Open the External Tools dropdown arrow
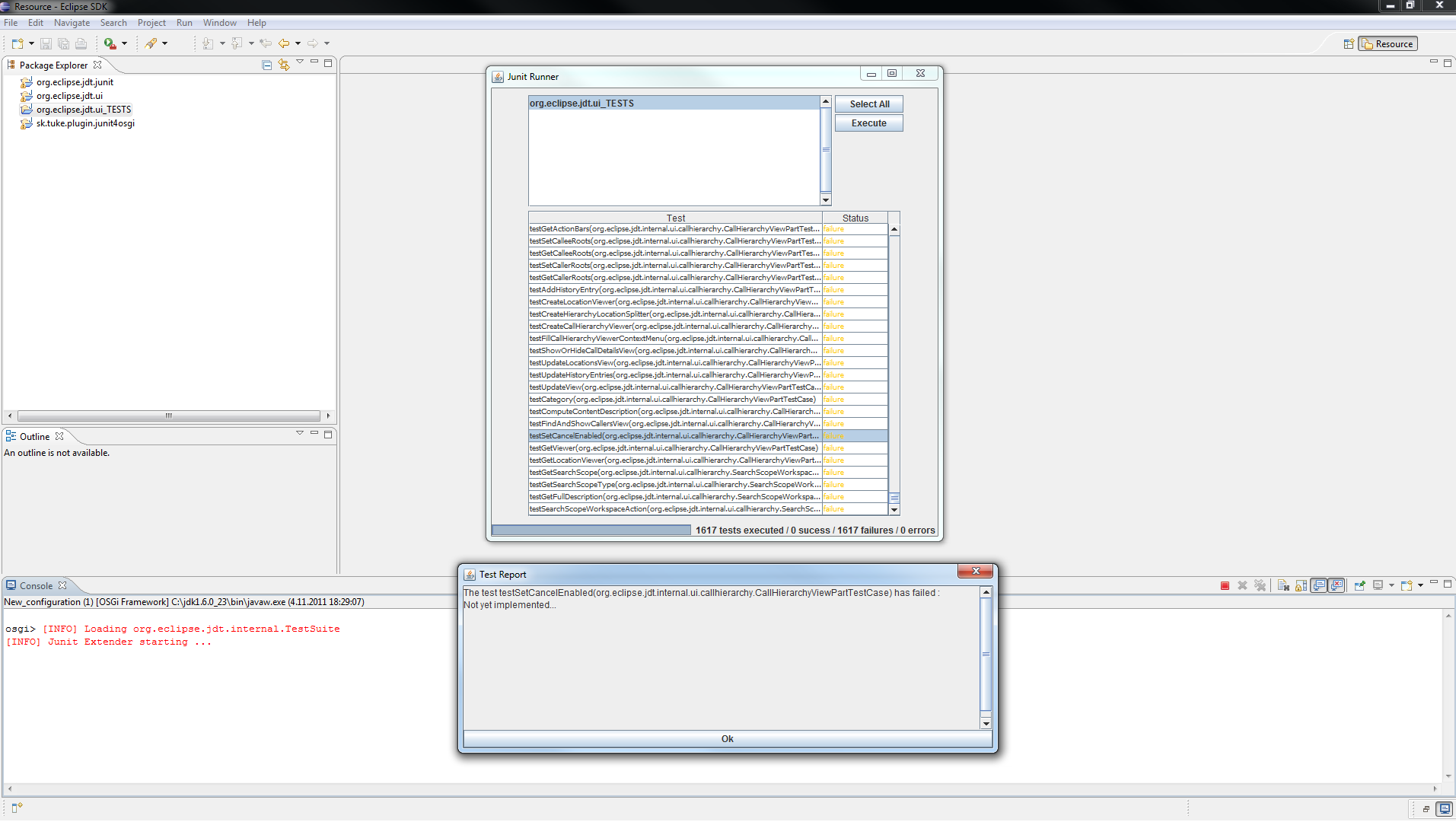This screenshot has width=1456, height=822. [124, 43]
